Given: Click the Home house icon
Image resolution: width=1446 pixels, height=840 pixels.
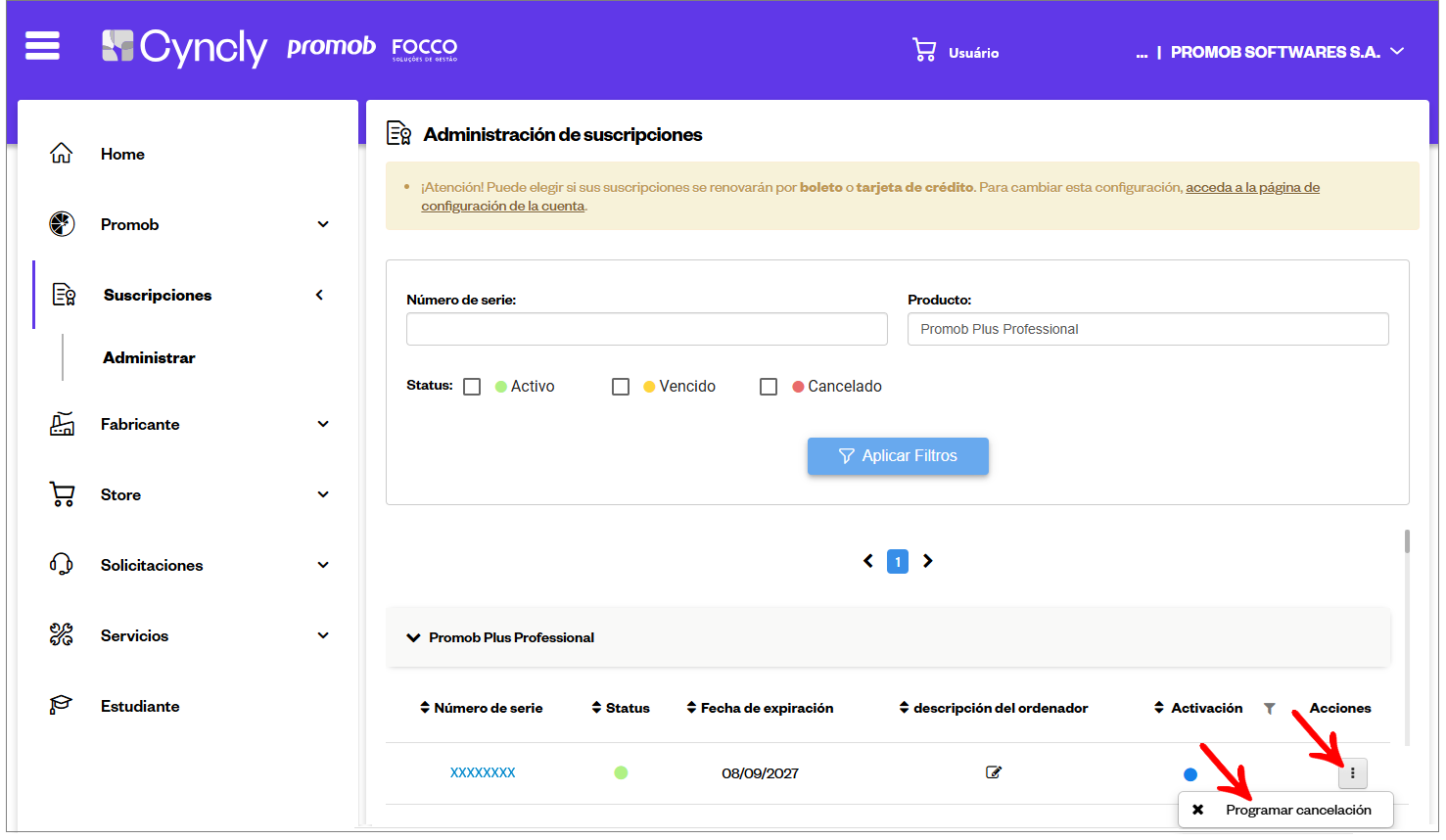Looking at the screenshot, I should 62,154.
